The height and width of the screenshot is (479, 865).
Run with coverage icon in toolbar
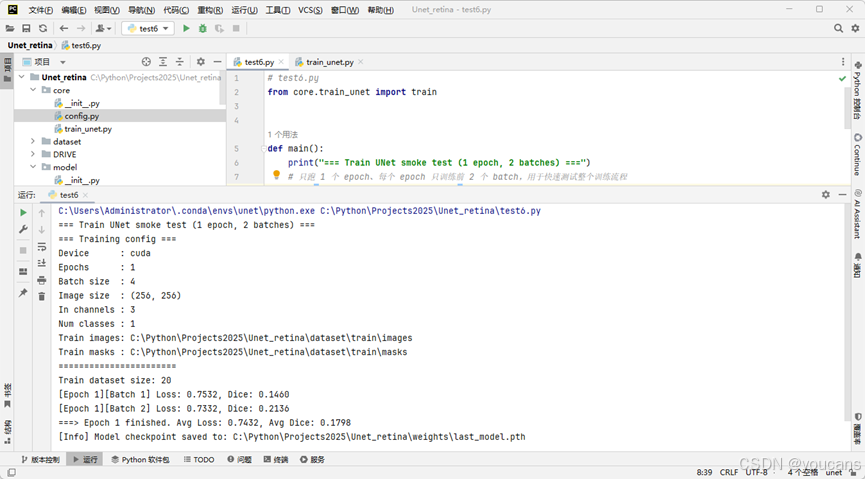click(219, 28)
